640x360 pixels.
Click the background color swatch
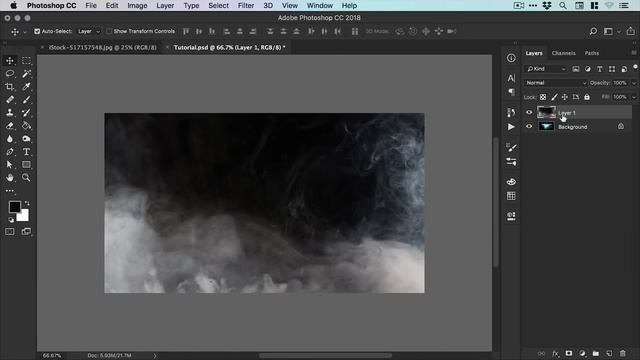click(24, 216)
